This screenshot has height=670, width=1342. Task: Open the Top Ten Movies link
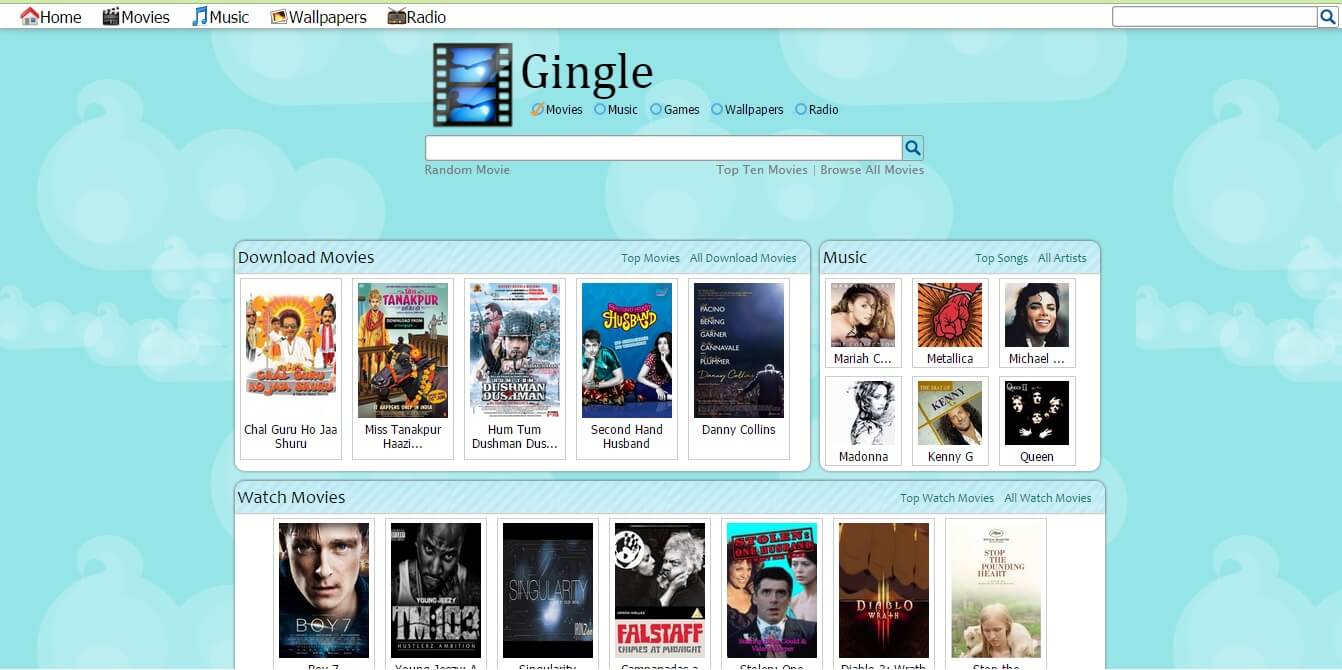click(762, 170)
